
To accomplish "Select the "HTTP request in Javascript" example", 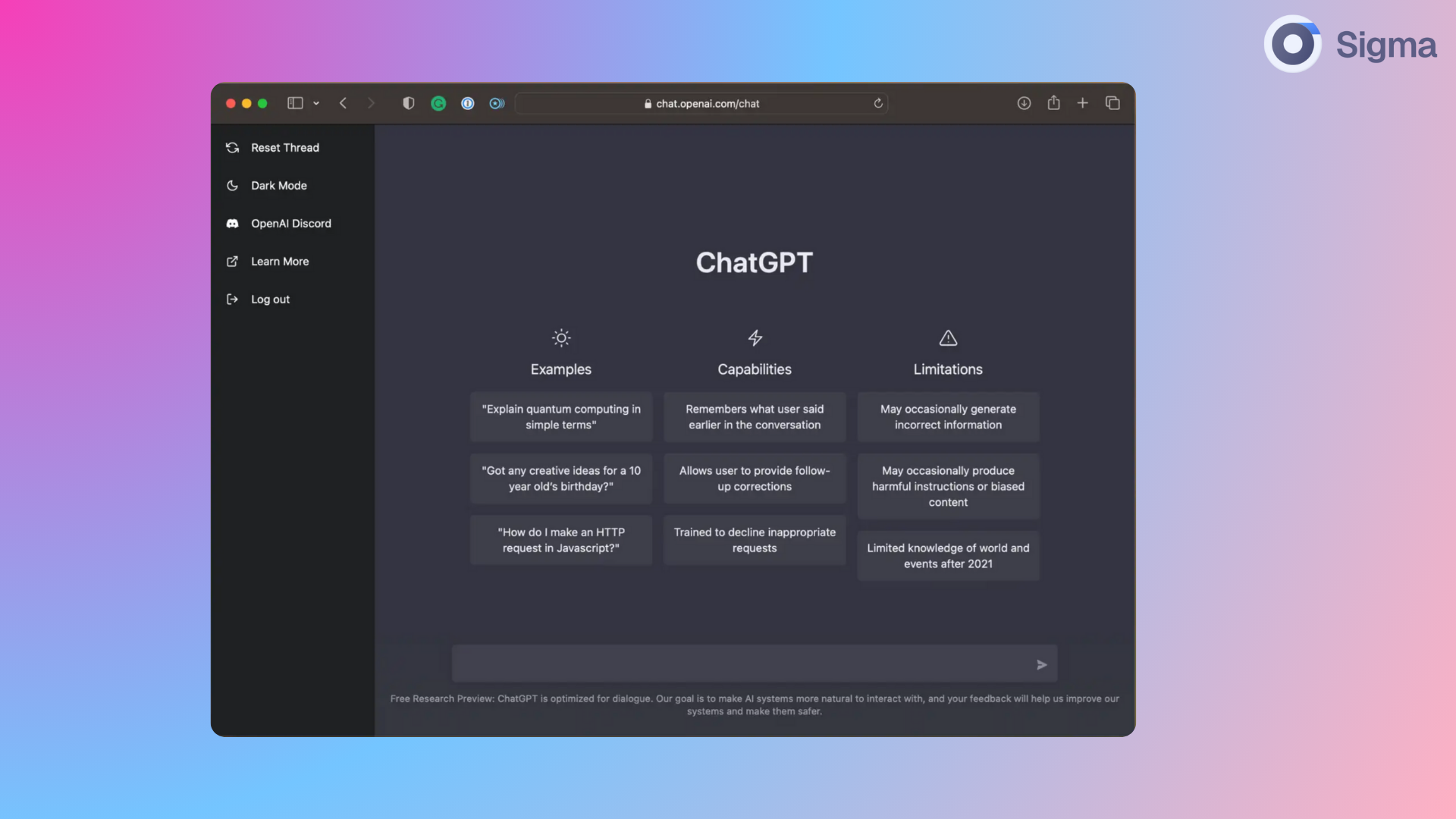I will [x=561, y=540].
